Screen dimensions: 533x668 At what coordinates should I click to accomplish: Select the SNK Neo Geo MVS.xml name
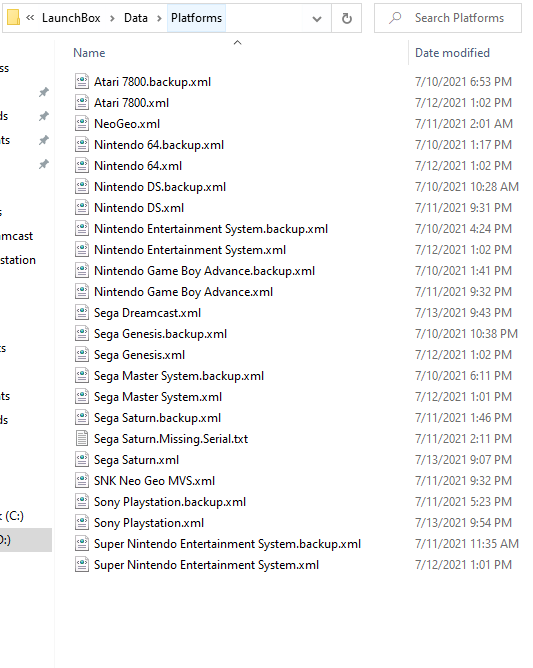154,481
